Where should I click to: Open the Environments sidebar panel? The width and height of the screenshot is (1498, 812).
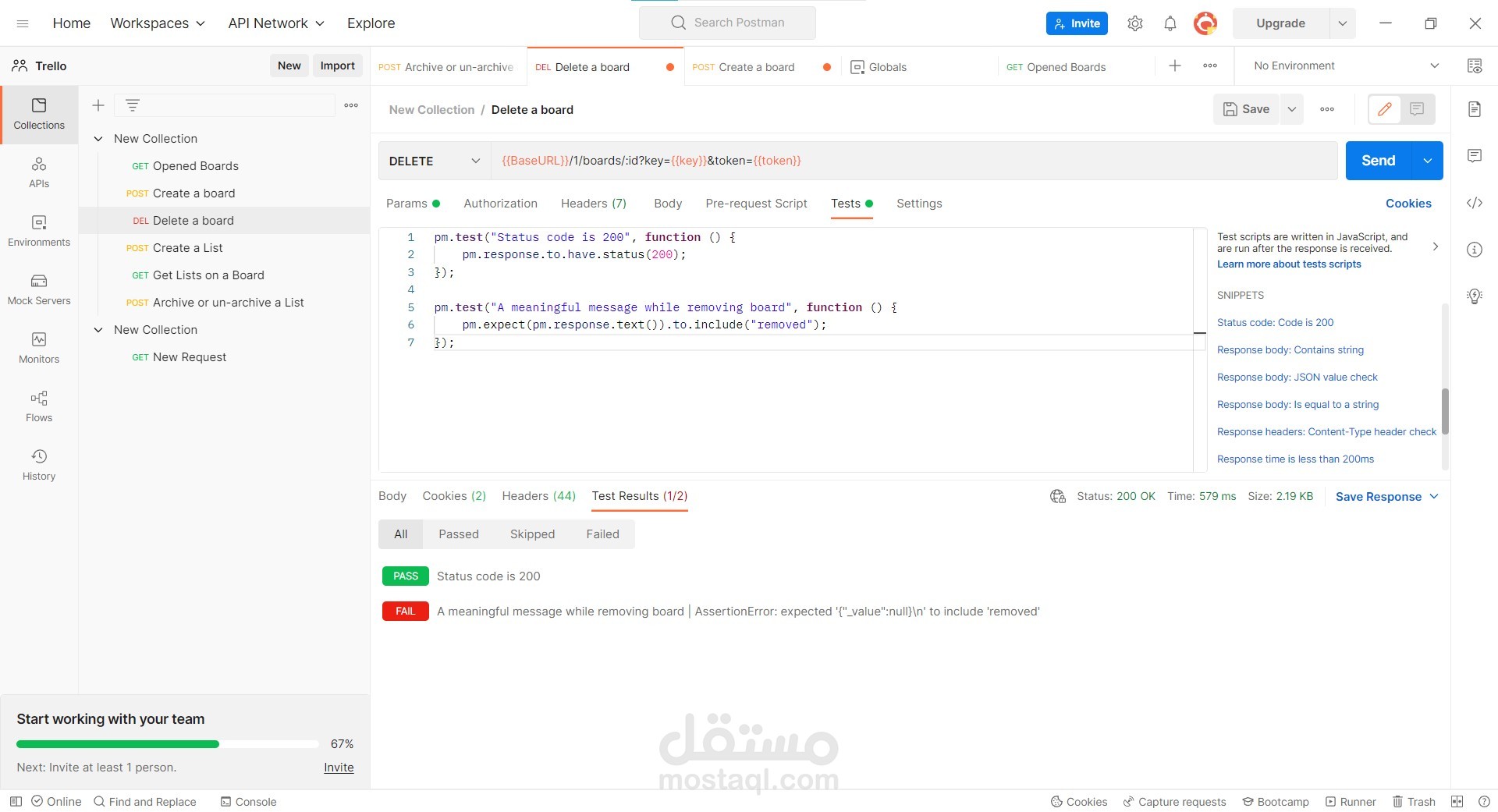pyautogui.click(x=39, y=231)
